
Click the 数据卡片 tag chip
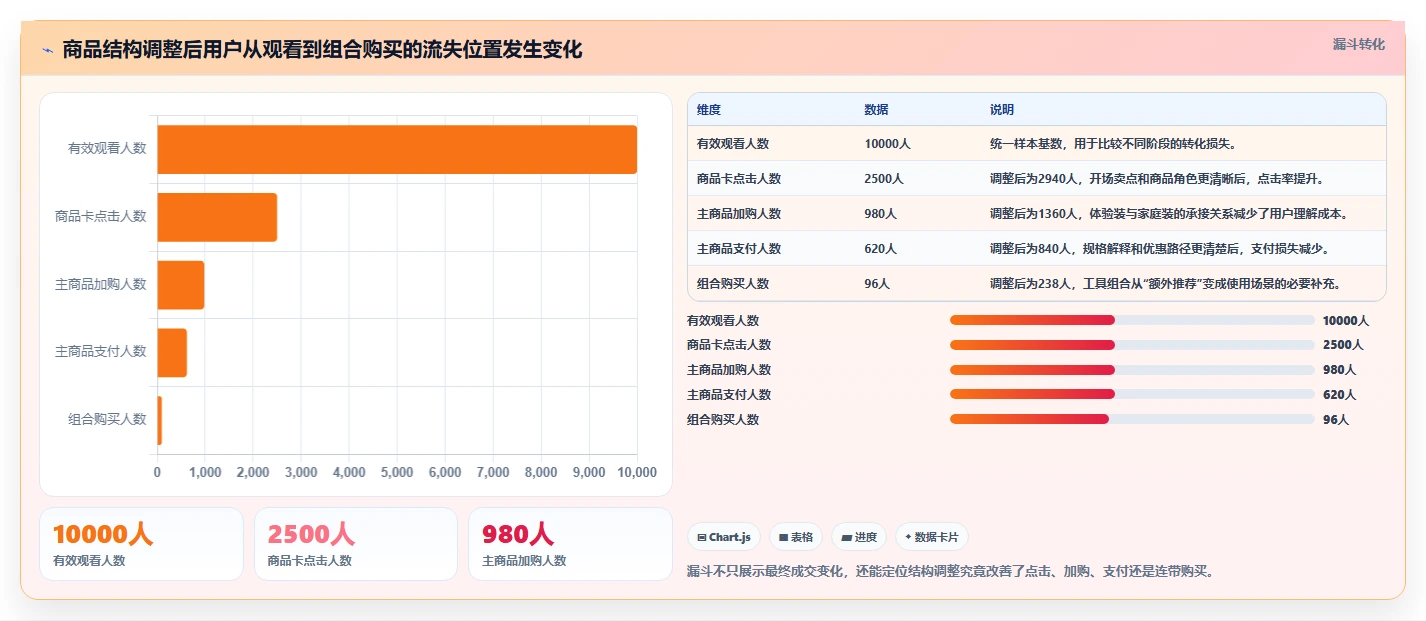[931, 537]
